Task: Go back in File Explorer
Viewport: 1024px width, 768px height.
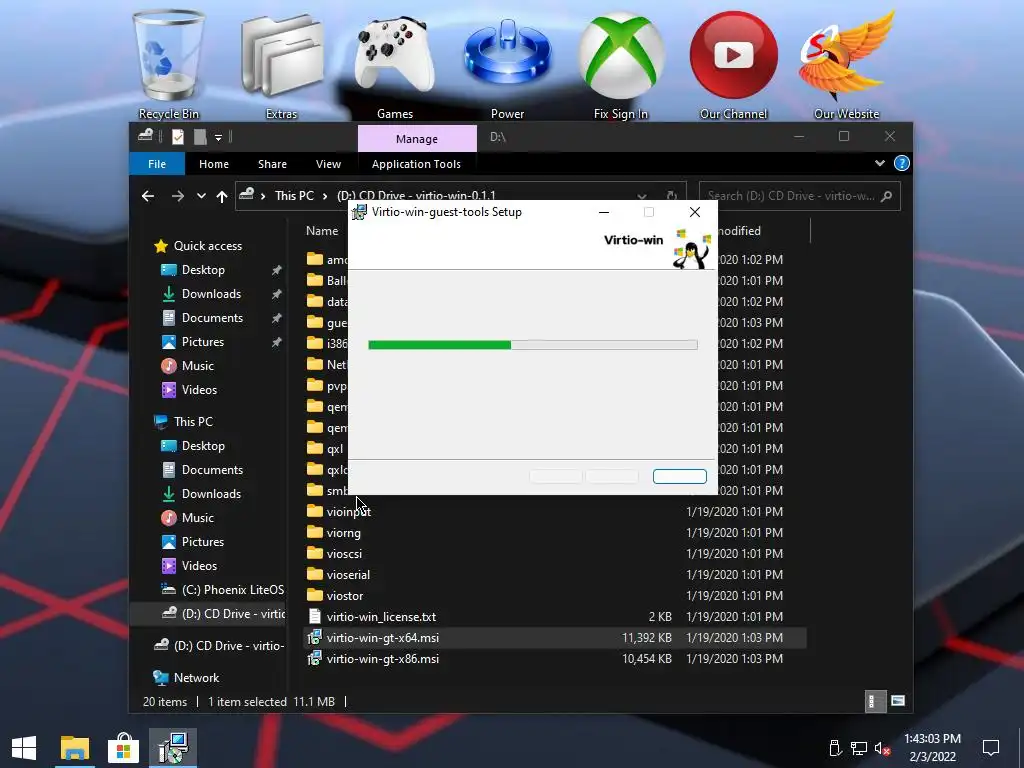Action: tap(148, 195)
